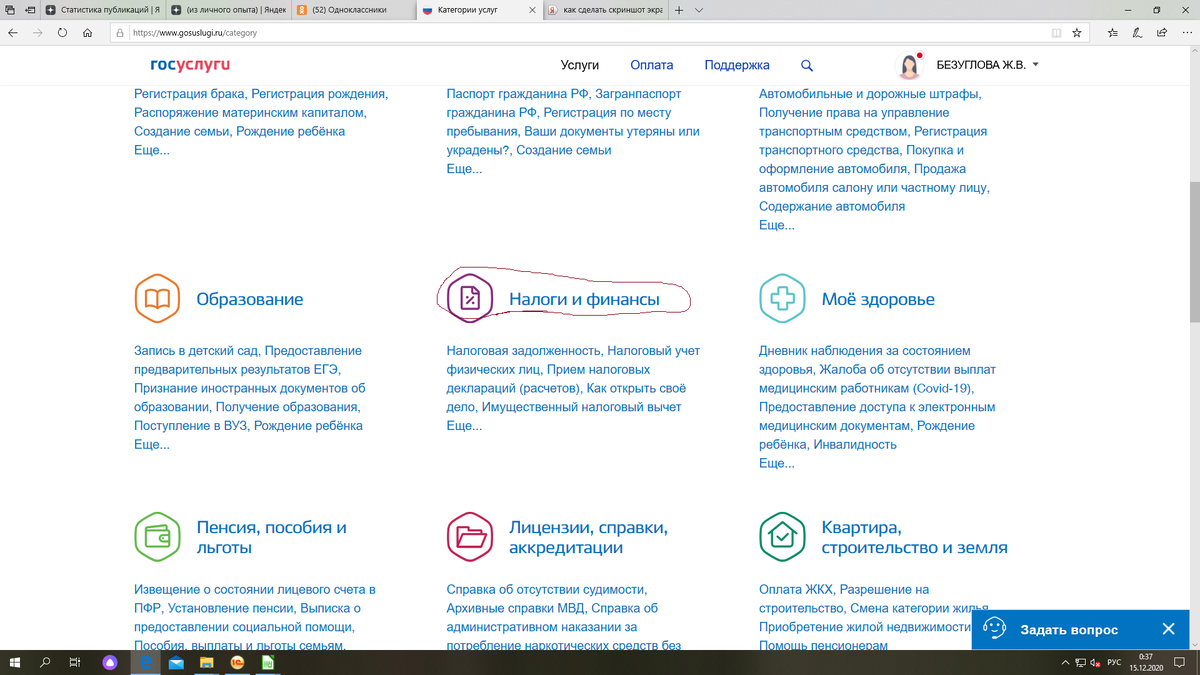Open Task View on the taskbar
Image resolution: width=1200 pixels, height=675 pixels.
coord(75,663)
